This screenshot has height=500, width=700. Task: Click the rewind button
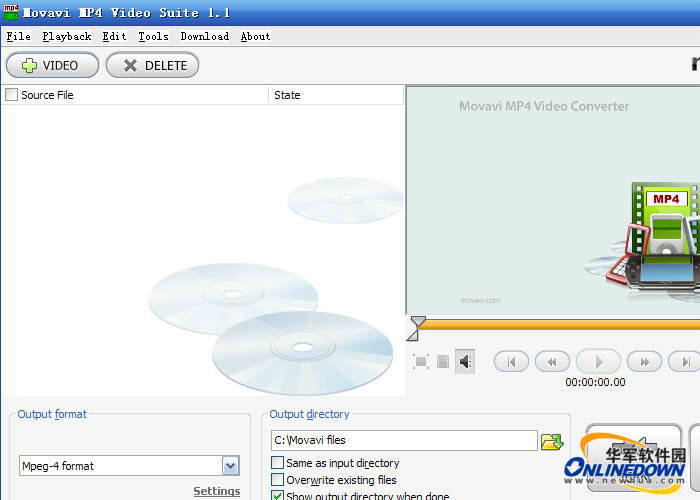[x=552, y=362]
